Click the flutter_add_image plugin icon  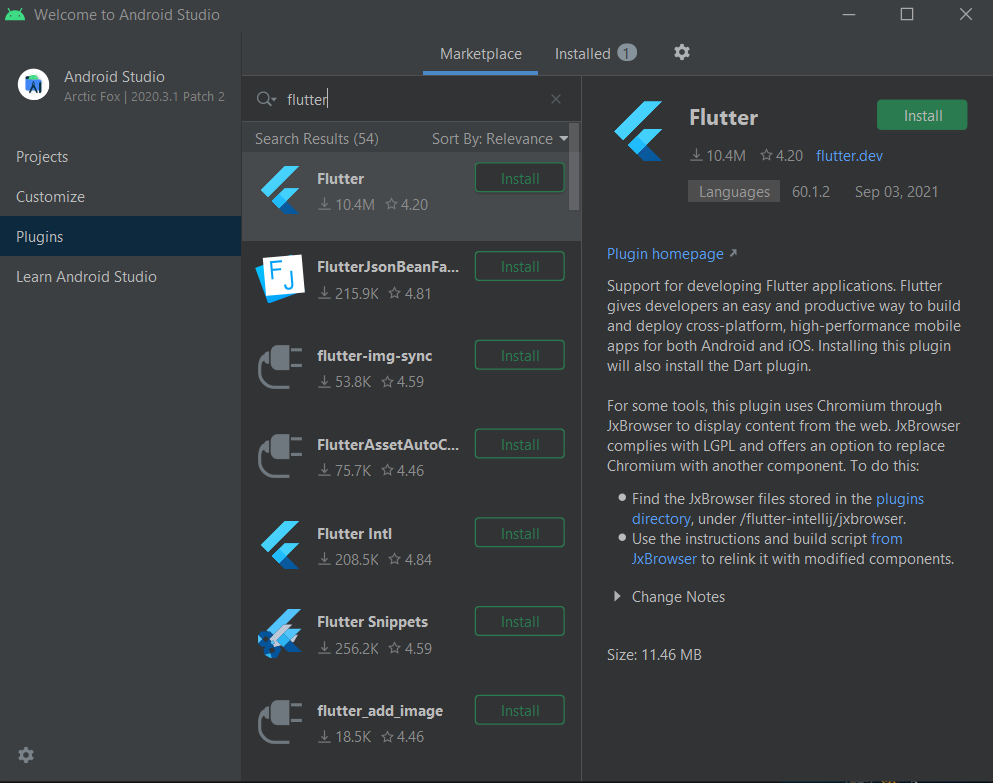(281, 722)
